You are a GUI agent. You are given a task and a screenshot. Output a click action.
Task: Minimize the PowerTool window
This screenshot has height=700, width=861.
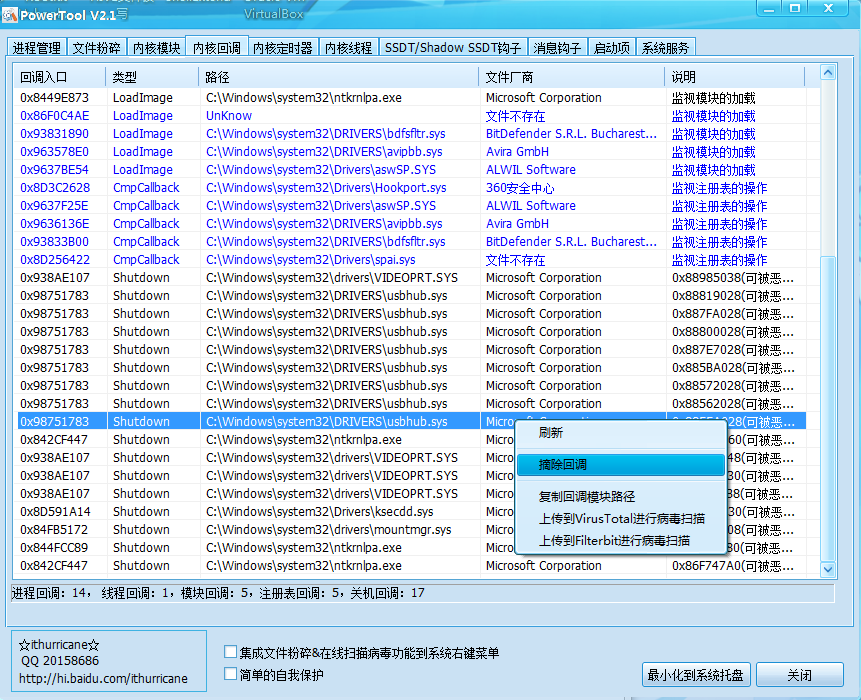[769, 8]
